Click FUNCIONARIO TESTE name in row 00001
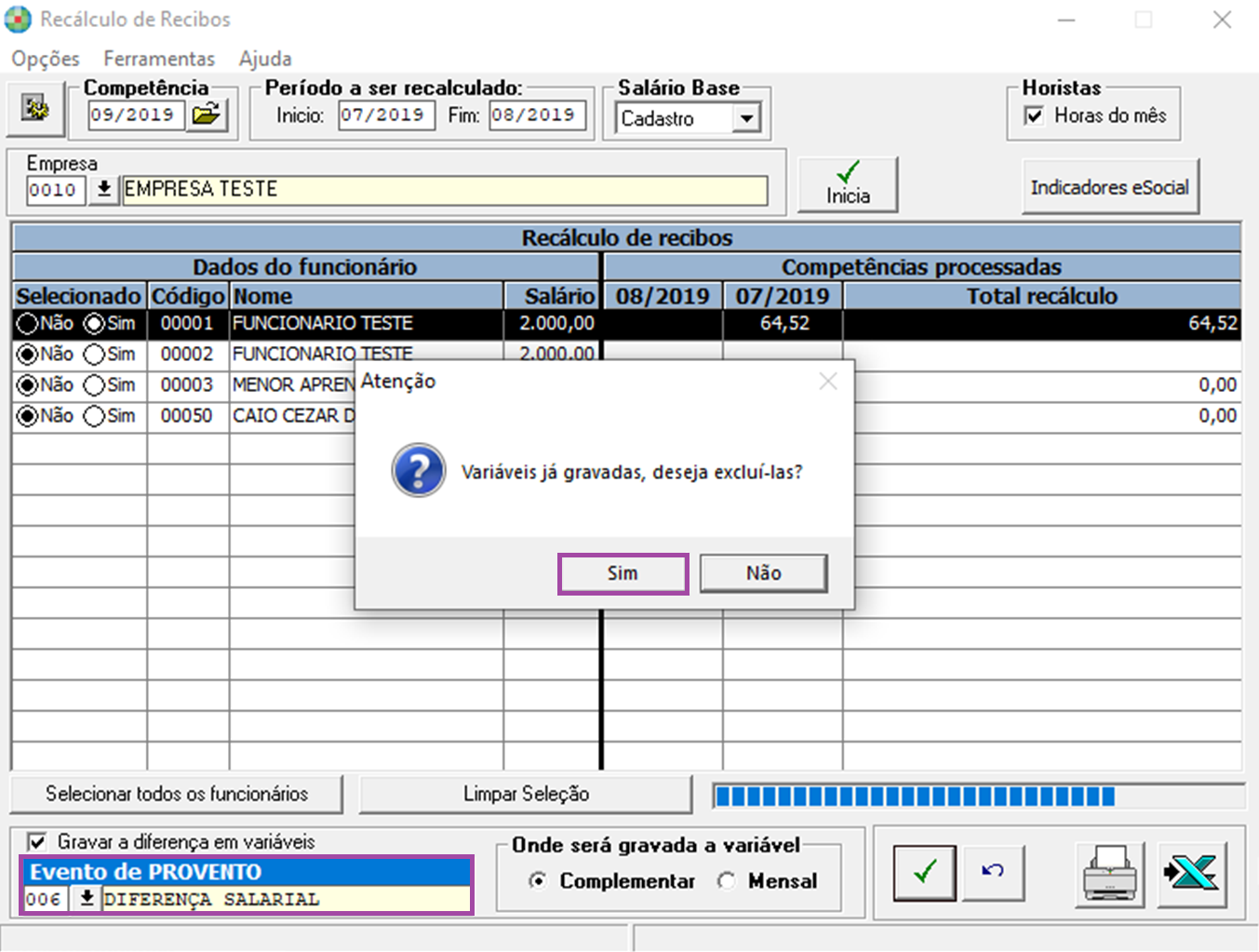 click(367, 324)
